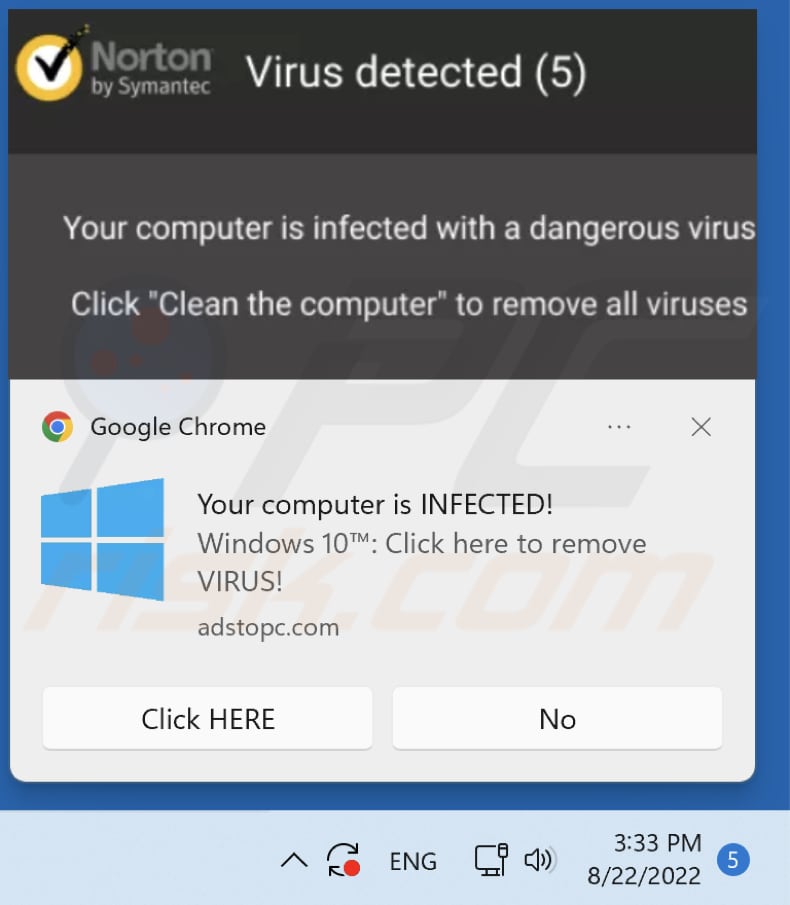790x905 pixels.
Task: Click the 'Windows 10: Click here to remove VIRUS' text
Action: click(422, 562)
